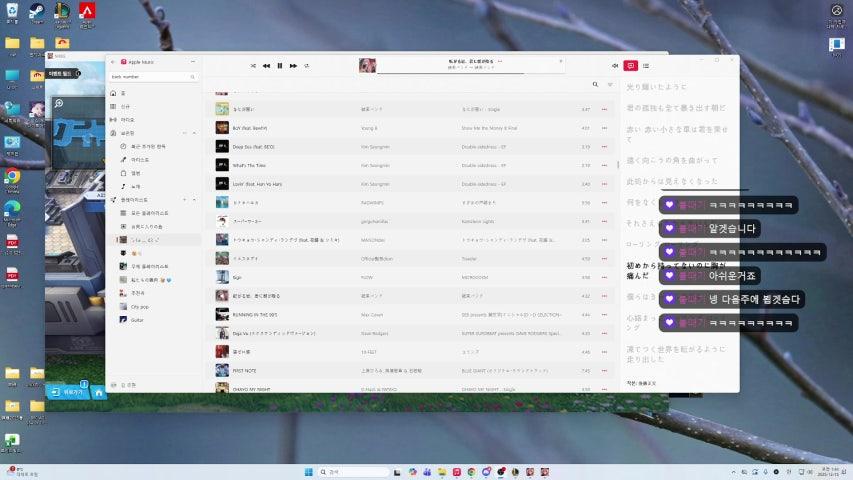Open more options for the FIRST NOTE track

click(604, 370)
